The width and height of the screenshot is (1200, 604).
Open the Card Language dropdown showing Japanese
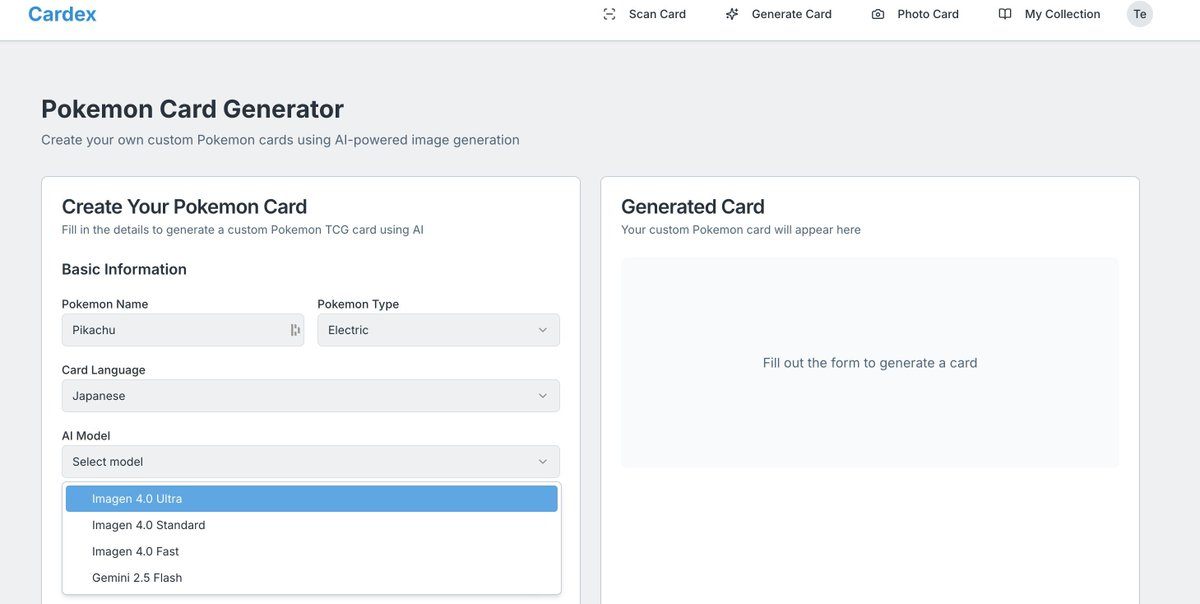point(311,396)
